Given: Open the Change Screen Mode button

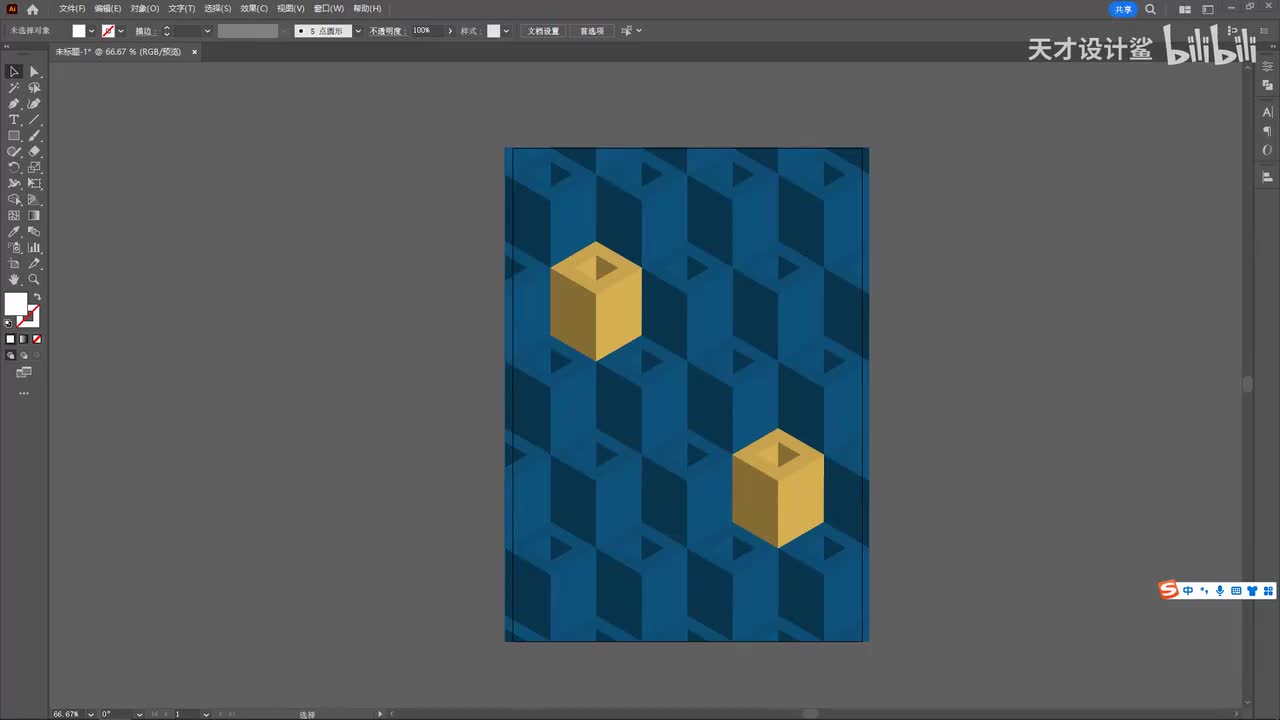Looking at the screenshot, I should [x=24, y=372].
